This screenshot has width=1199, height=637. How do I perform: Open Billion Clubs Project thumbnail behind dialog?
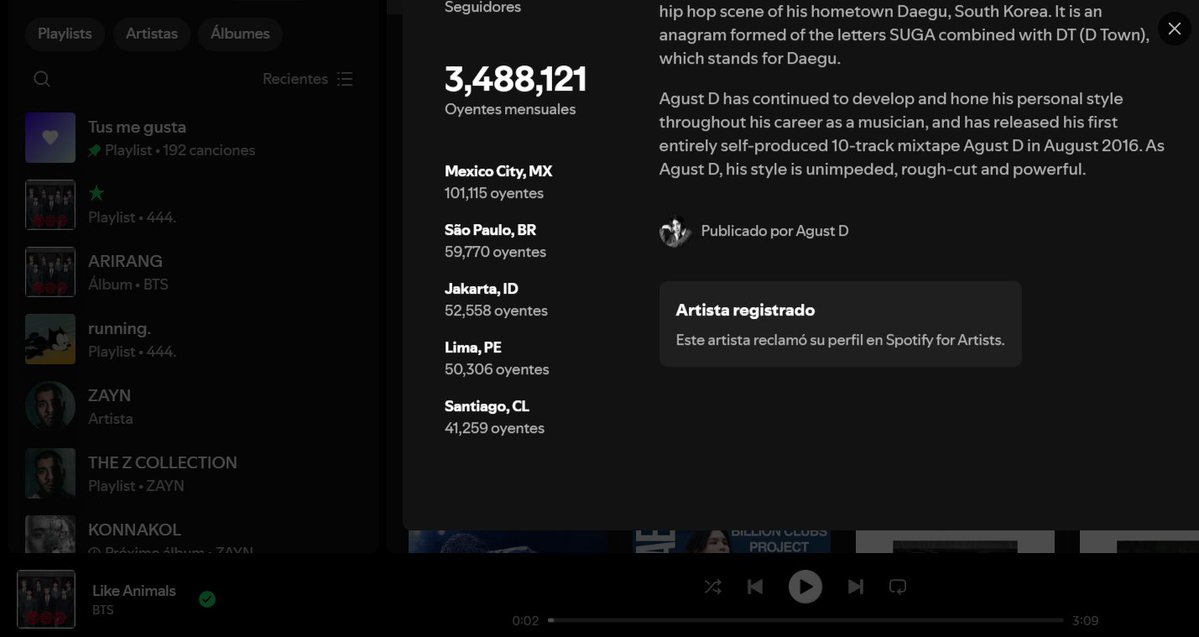pos(732,541)
